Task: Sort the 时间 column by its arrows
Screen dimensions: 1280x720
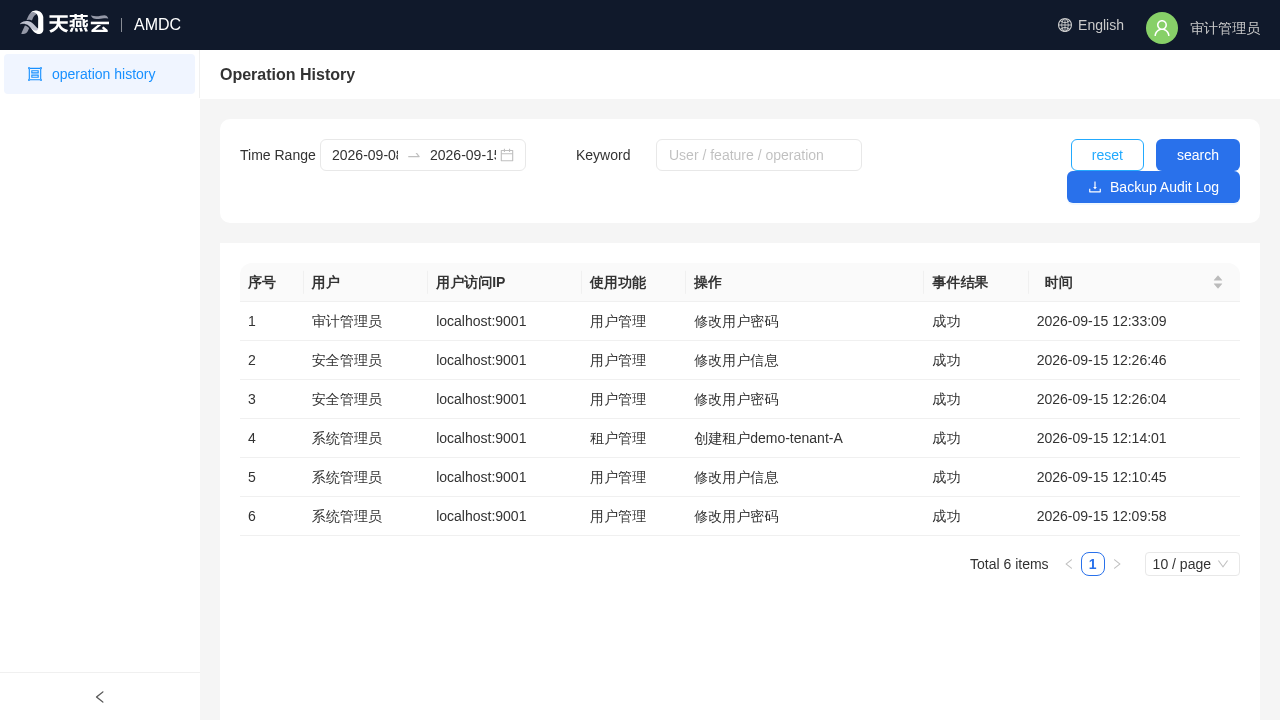Action: [1218, 282]
